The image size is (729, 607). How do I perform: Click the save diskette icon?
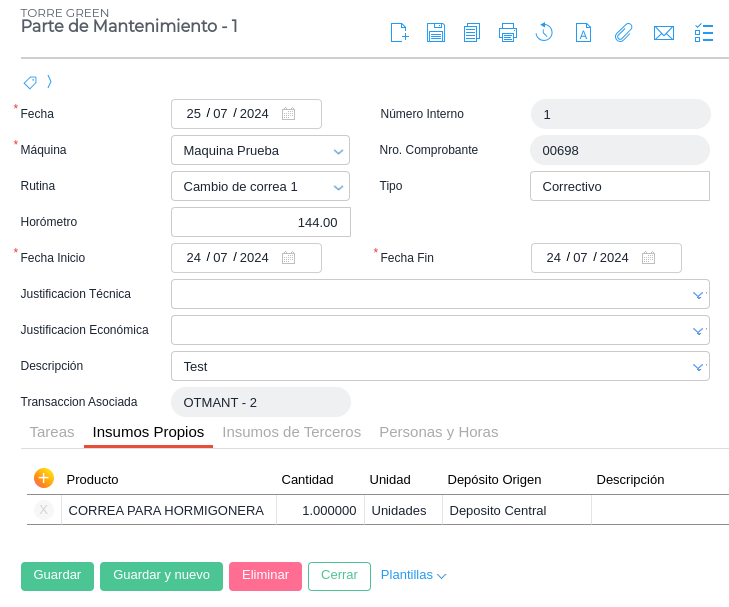[x=436, y=33]
